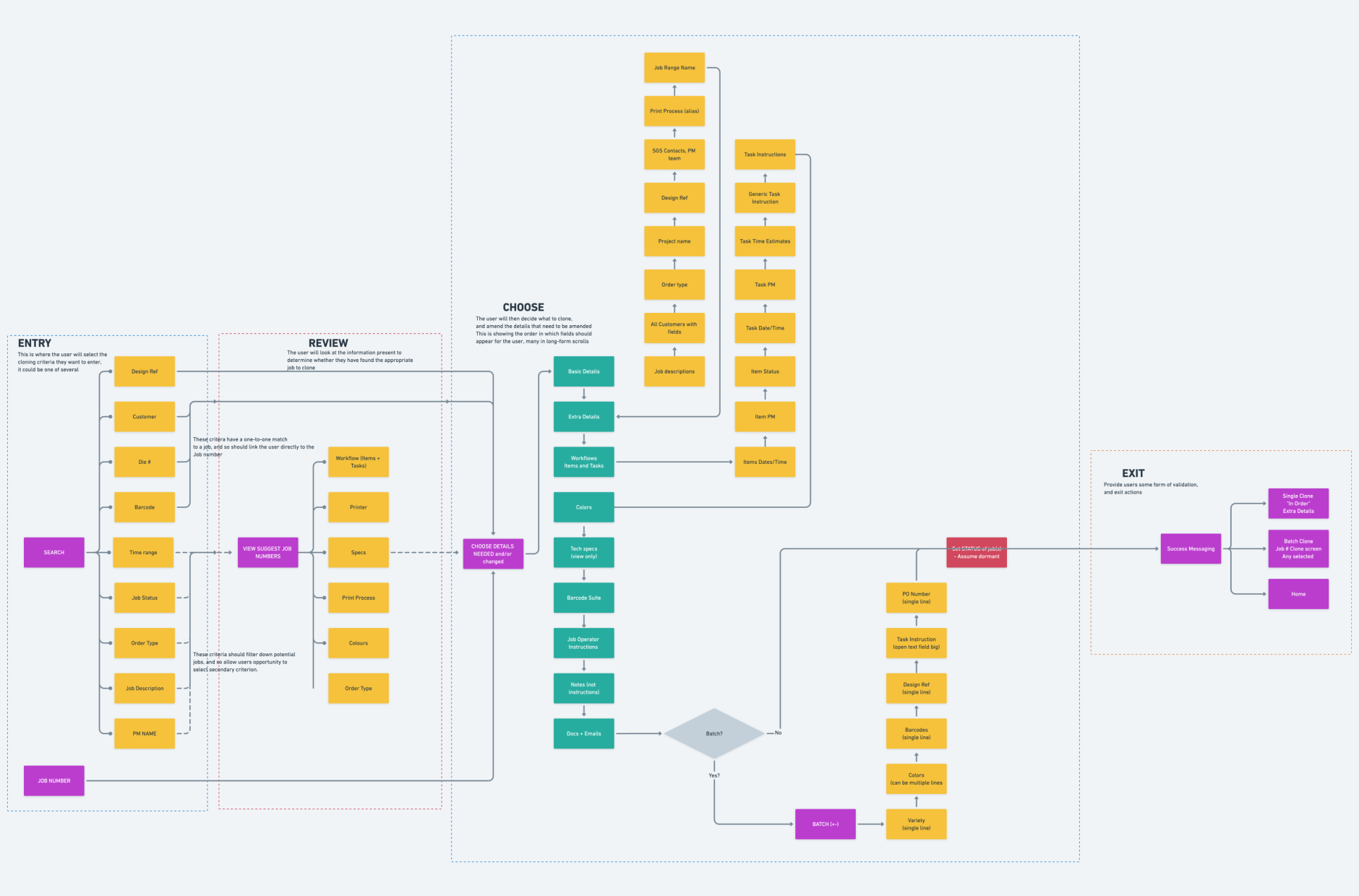
Task: Select the SEARCH entry node
Action: pyautogui.click(x=53, y=551)
